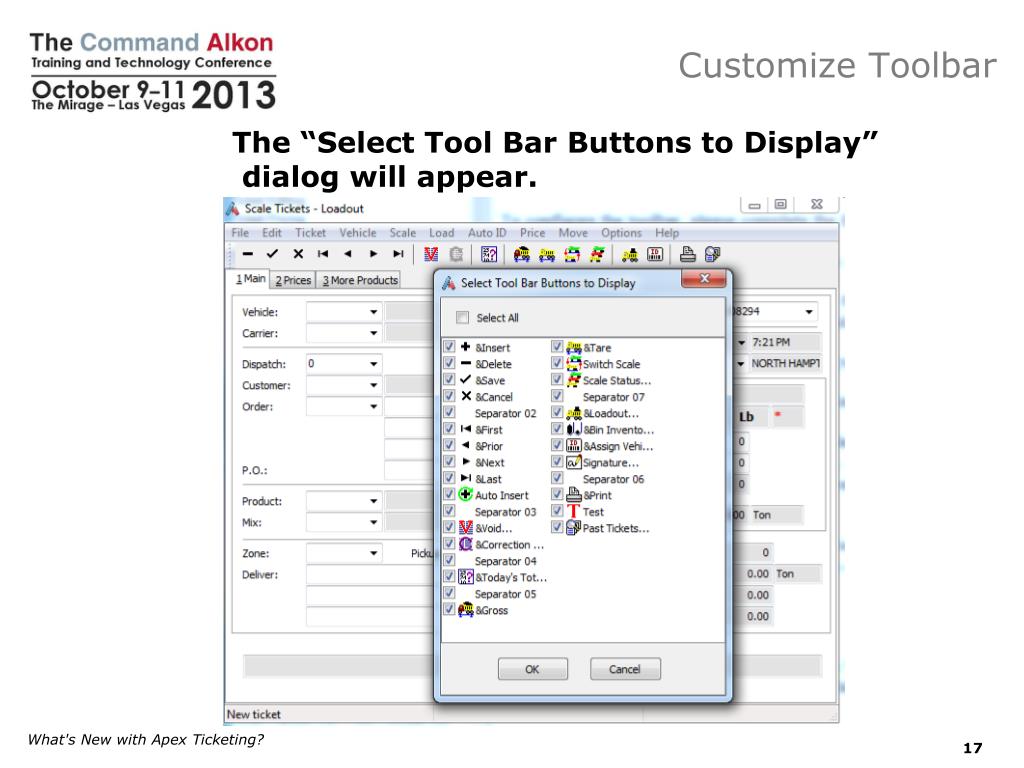
Task: Open the Zone dropdown
Action: point(373,553)
